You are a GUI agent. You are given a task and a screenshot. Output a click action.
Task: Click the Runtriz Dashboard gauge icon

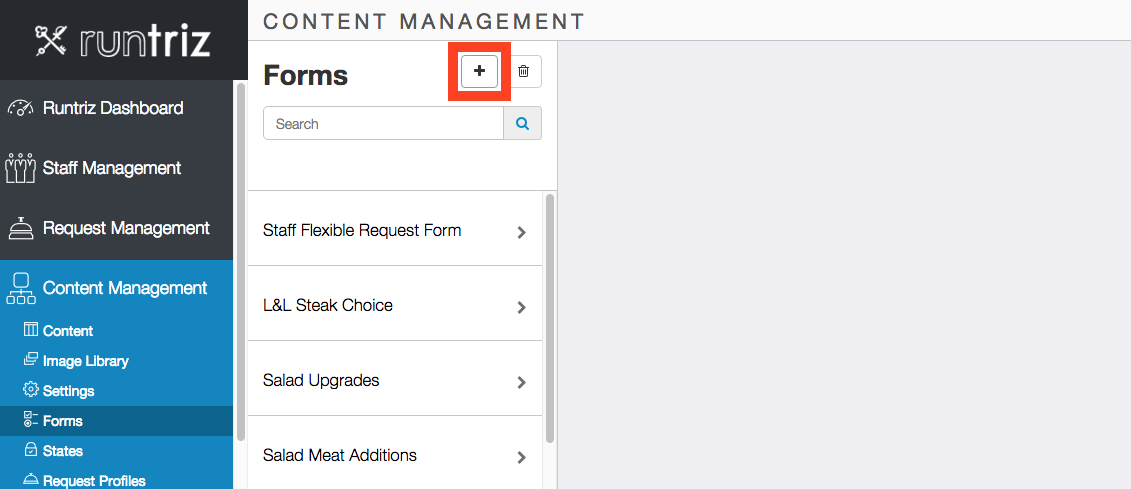point(20,108)
